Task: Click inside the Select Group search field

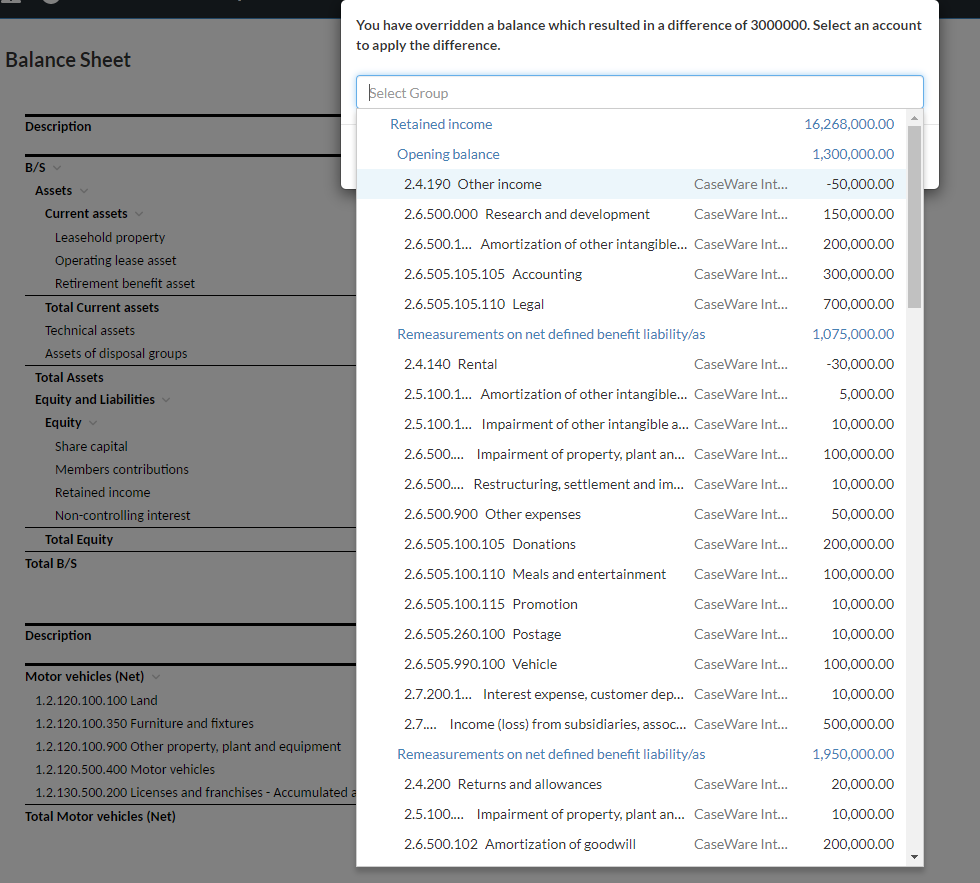Action: click(640, 91)
